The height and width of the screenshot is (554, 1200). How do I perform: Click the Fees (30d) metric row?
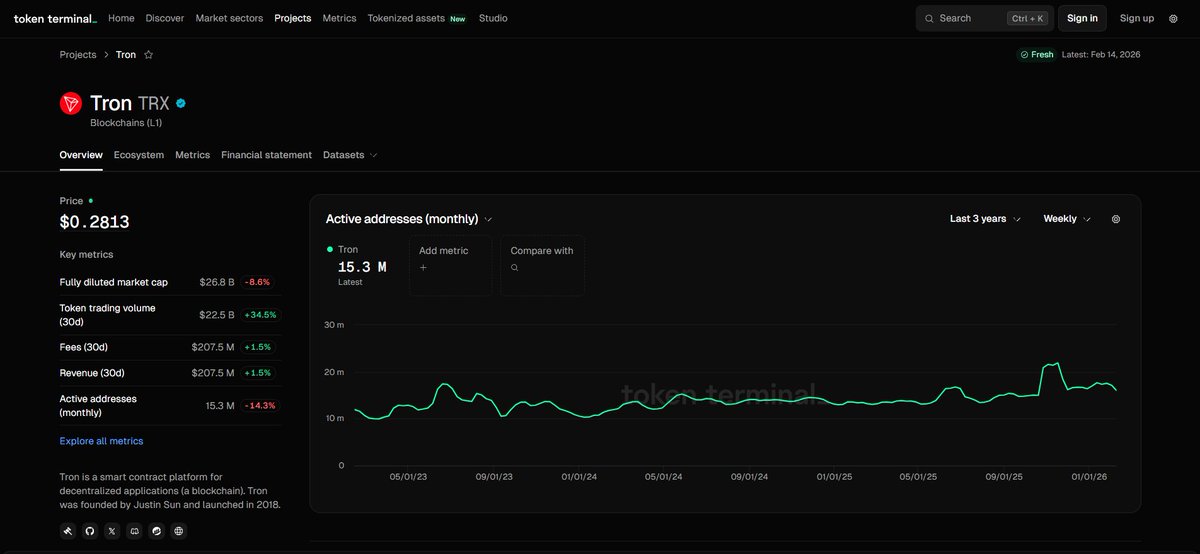[x=170, y=347]
